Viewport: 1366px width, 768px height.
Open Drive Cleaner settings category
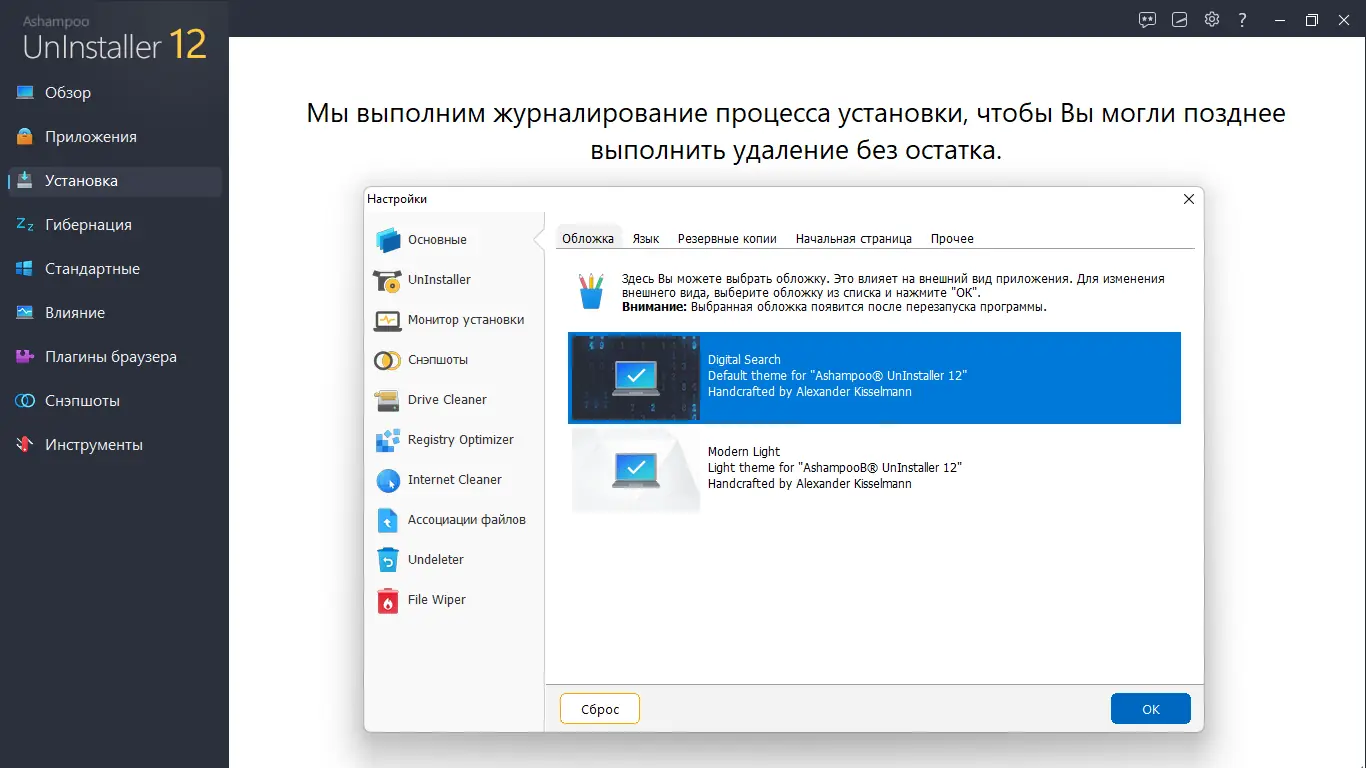click(456, 400)
